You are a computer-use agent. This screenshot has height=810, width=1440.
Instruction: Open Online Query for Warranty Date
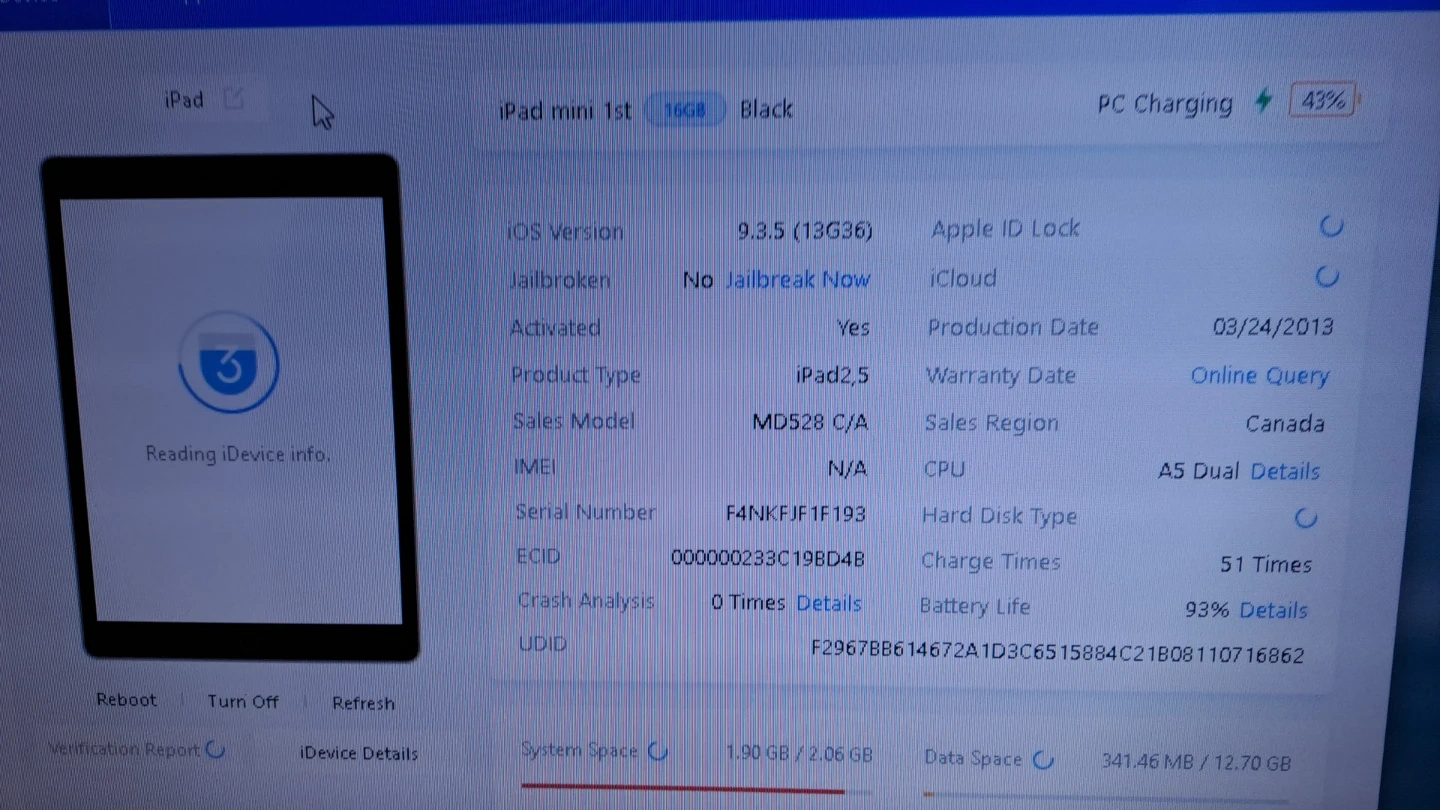[x=1259, y=376]
